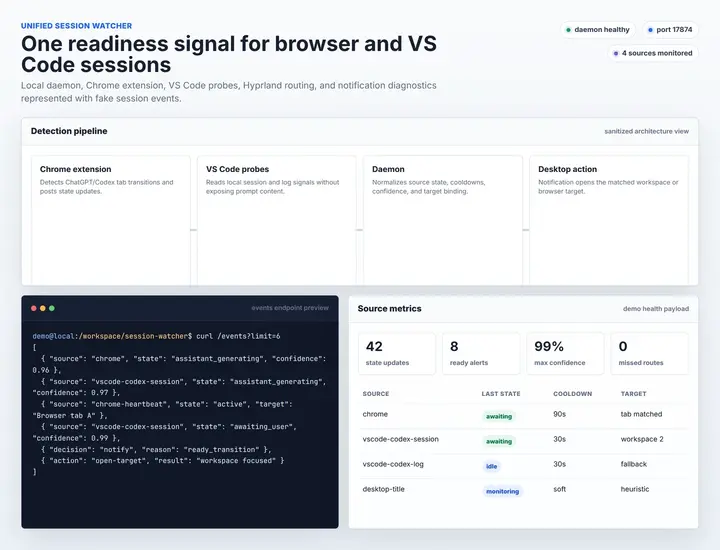Select the Daemon pipeline card
This screenshot has height=550, width=720.
coord(443,220)
